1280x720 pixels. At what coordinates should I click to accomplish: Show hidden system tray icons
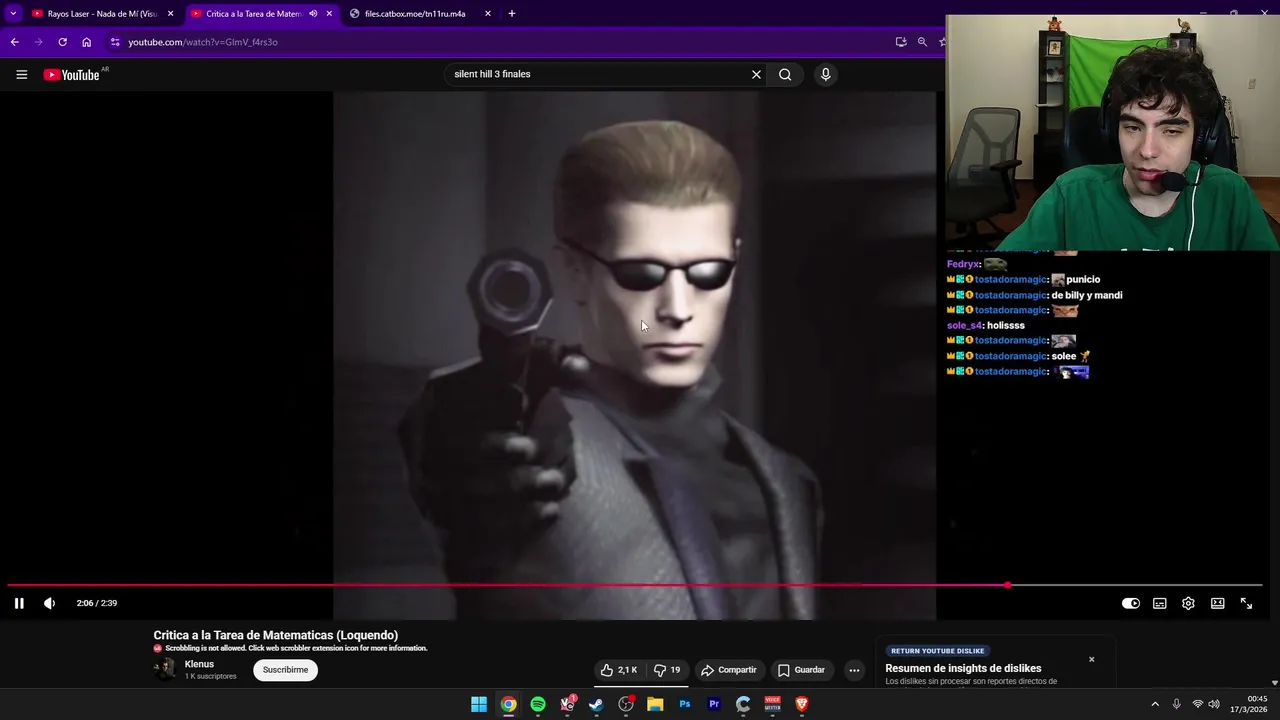1155,704
